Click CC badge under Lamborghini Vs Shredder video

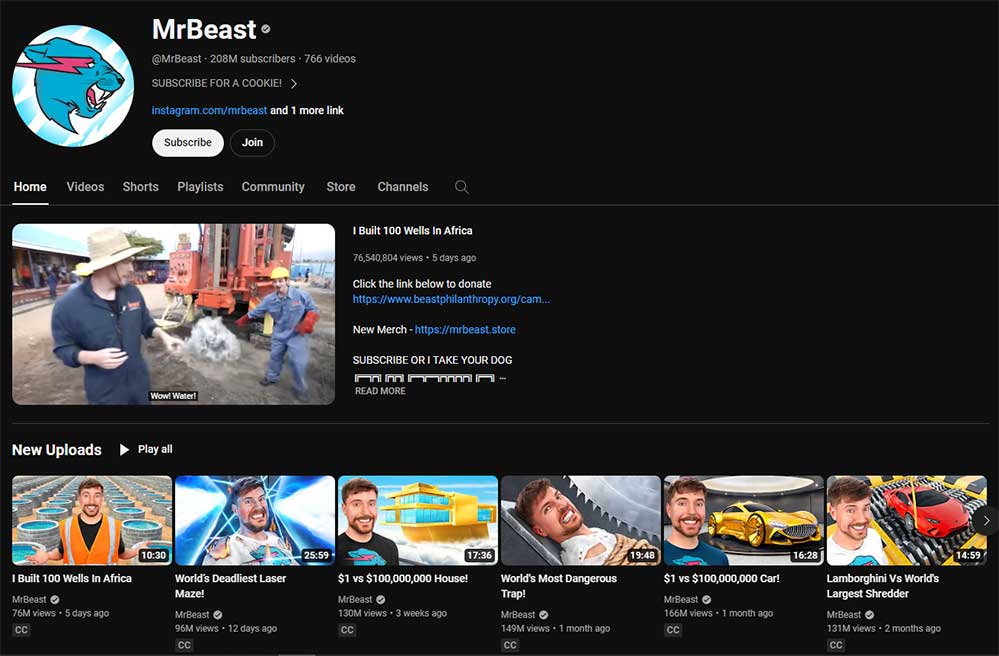[x=837, y=645]
